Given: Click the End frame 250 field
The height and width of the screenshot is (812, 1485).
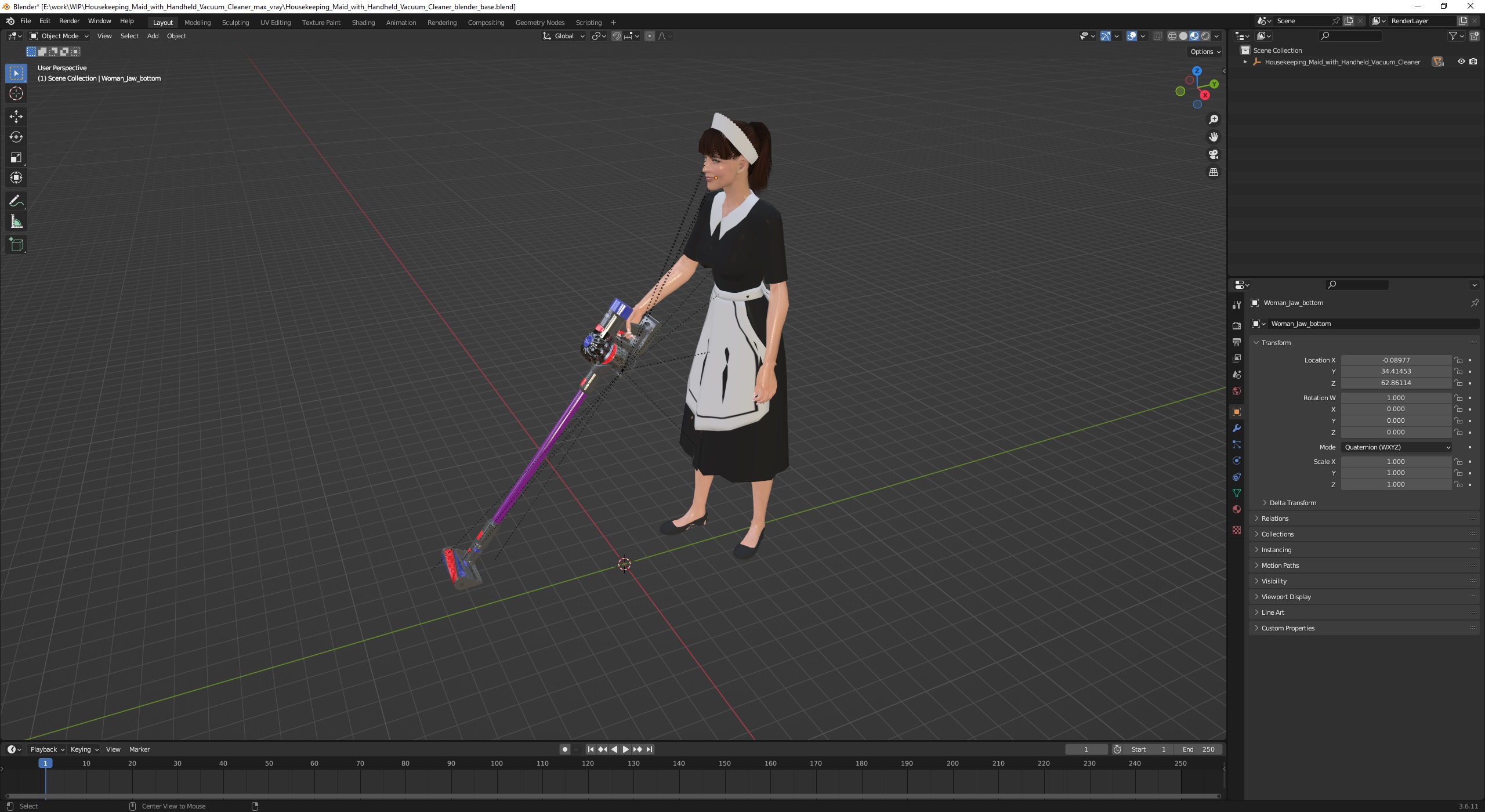Looking at the screenshot, I should tap(1198, 749).
